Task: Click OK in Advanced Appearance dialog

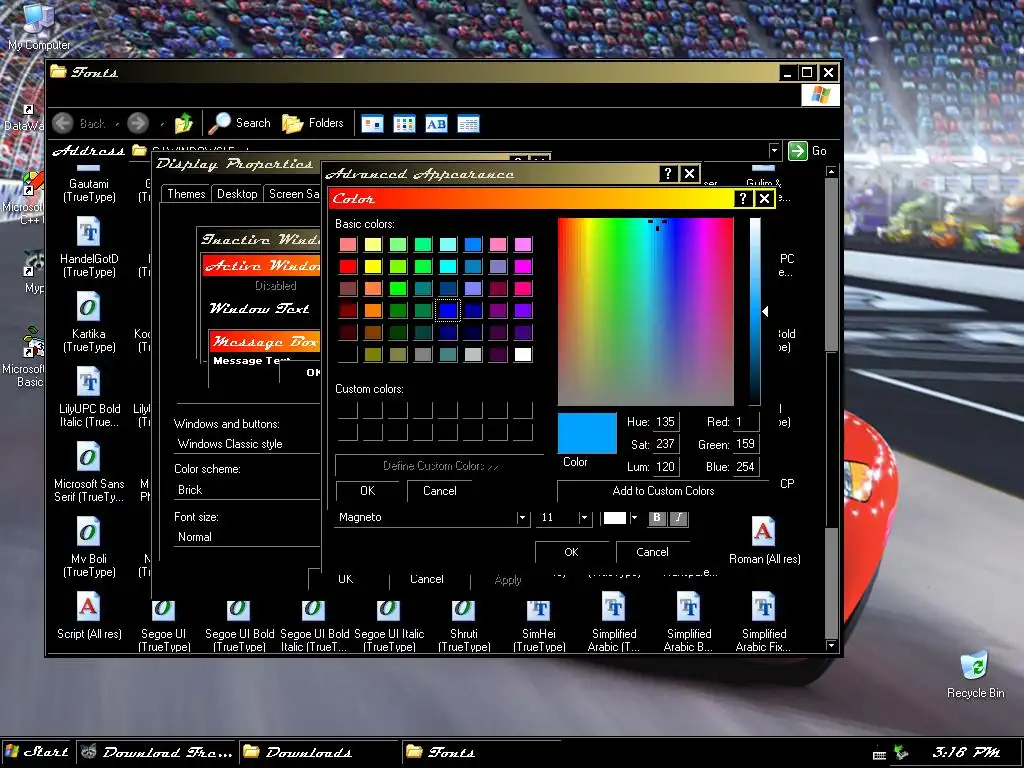Action: point(571,552)
